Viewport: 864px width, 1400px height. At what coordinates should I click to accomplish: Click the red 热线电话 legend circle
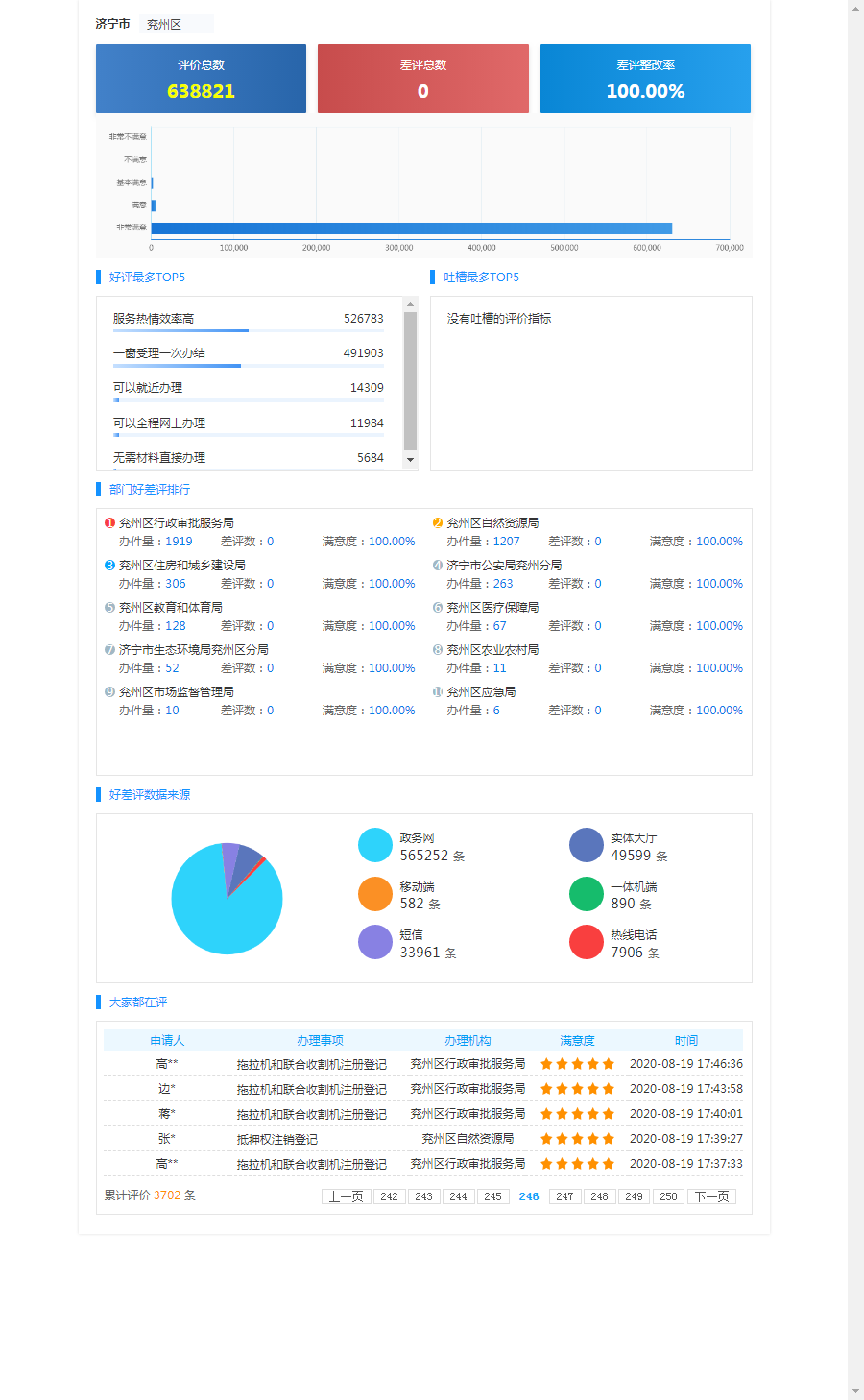pos(587,942)
